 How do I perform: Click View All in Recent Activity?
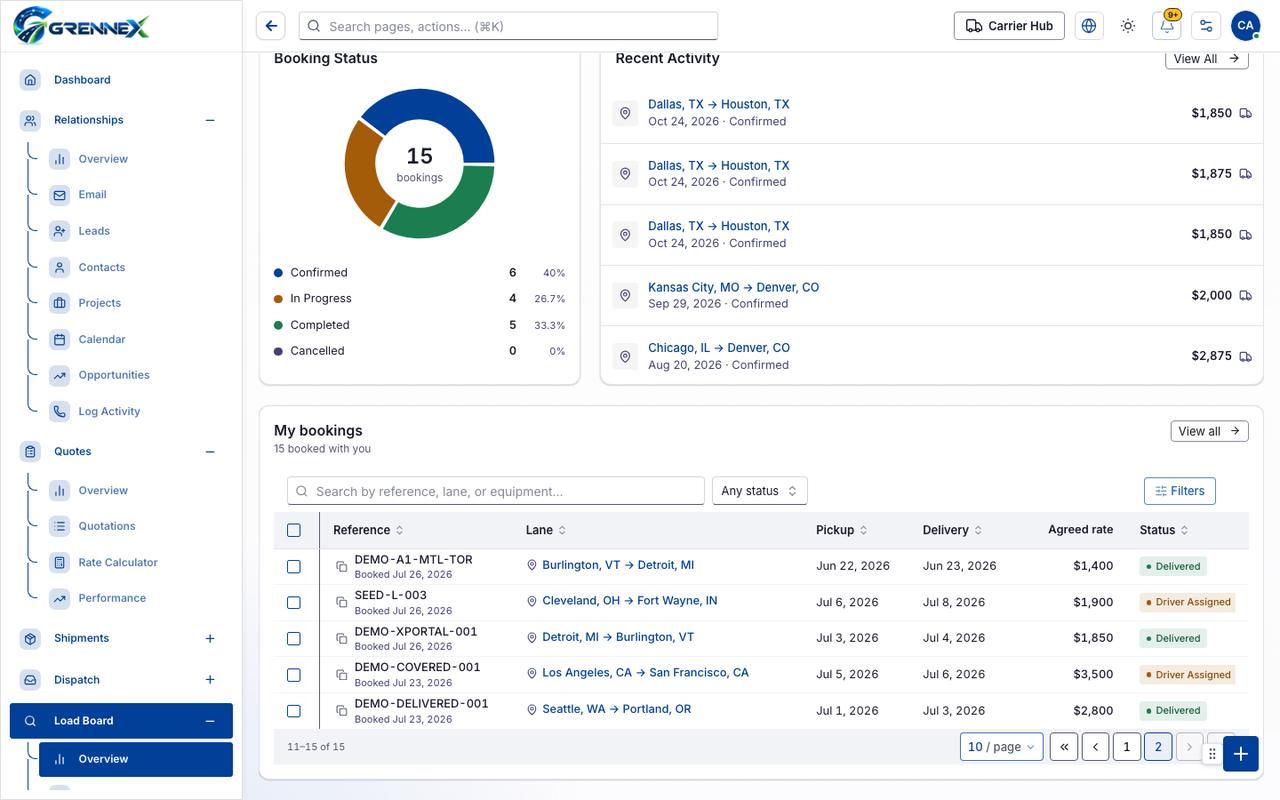point(1207,59)
